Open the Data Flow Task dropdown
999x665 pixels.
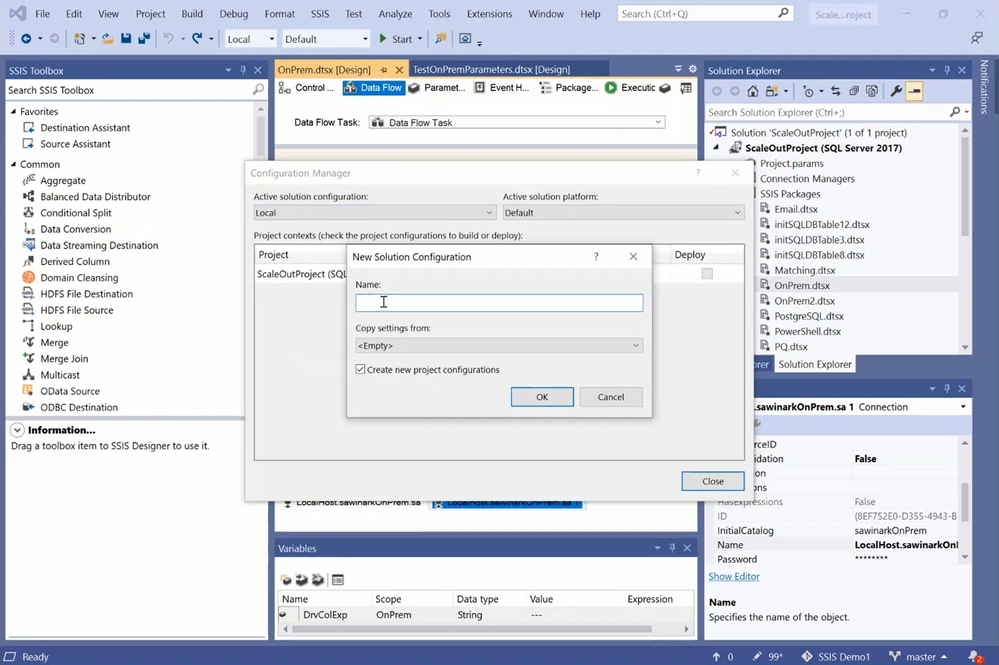pyautogui.click(x=517, y=122)
